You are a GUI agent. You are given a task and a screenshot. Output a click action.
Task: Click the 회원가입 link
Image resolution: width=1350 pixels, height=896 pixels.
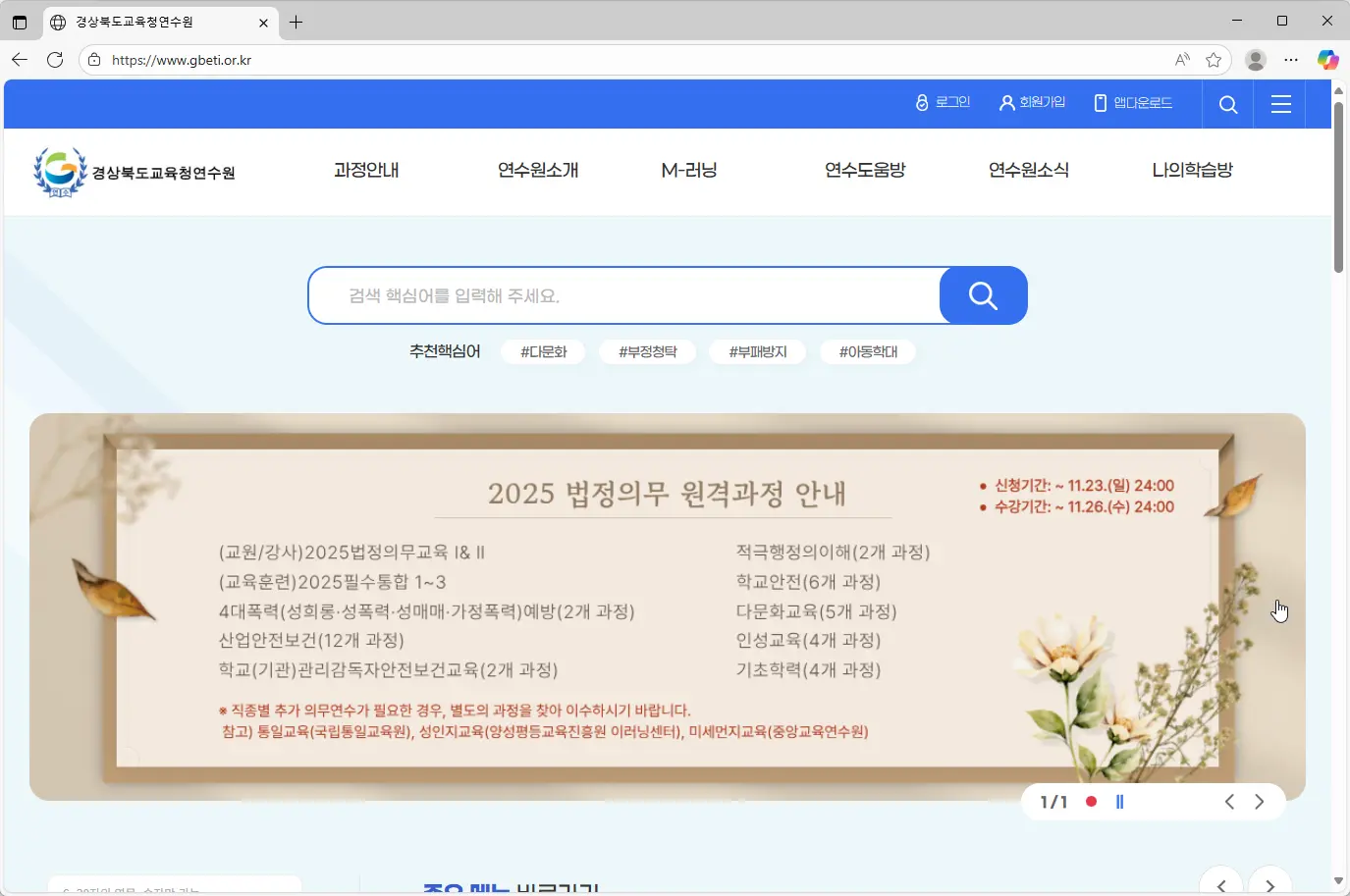click(x=1043, y=102)
